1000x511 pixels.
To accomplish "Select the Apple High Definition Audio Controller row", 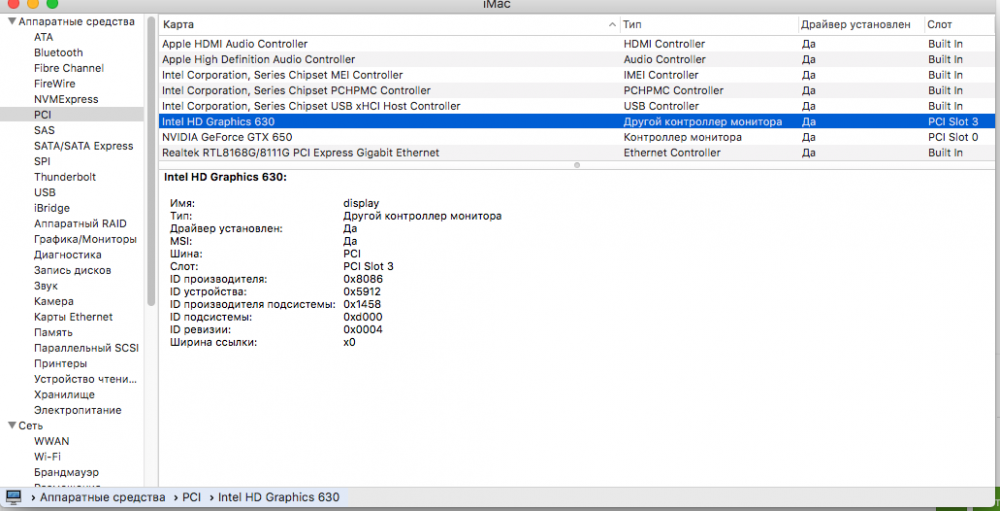I will tap(577, 59).
